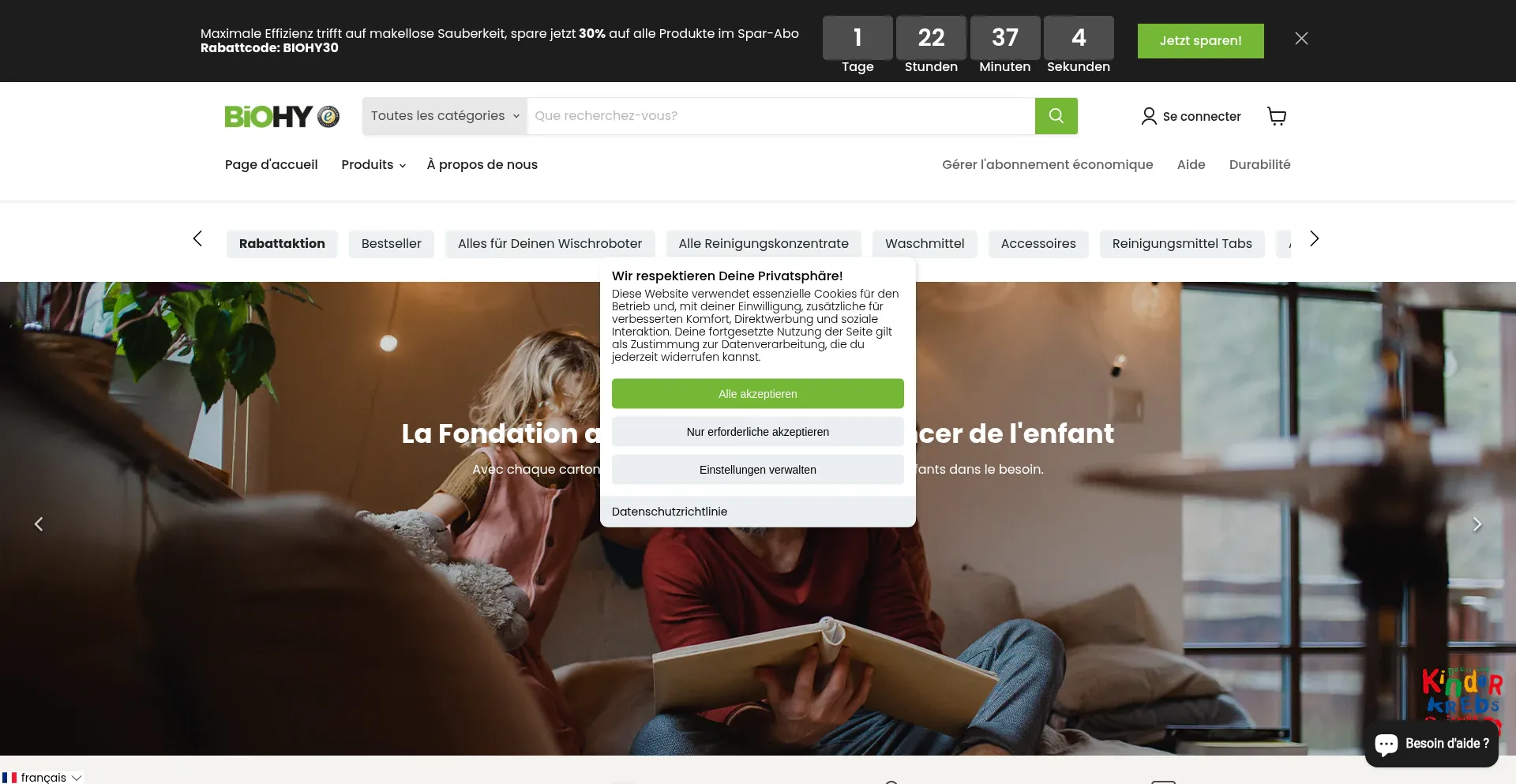The width and height of the screenshot is (1516, 784).
Task: Click the Que recherchez-vous search field
Action: pyautogui.click(x=781, y=116)
